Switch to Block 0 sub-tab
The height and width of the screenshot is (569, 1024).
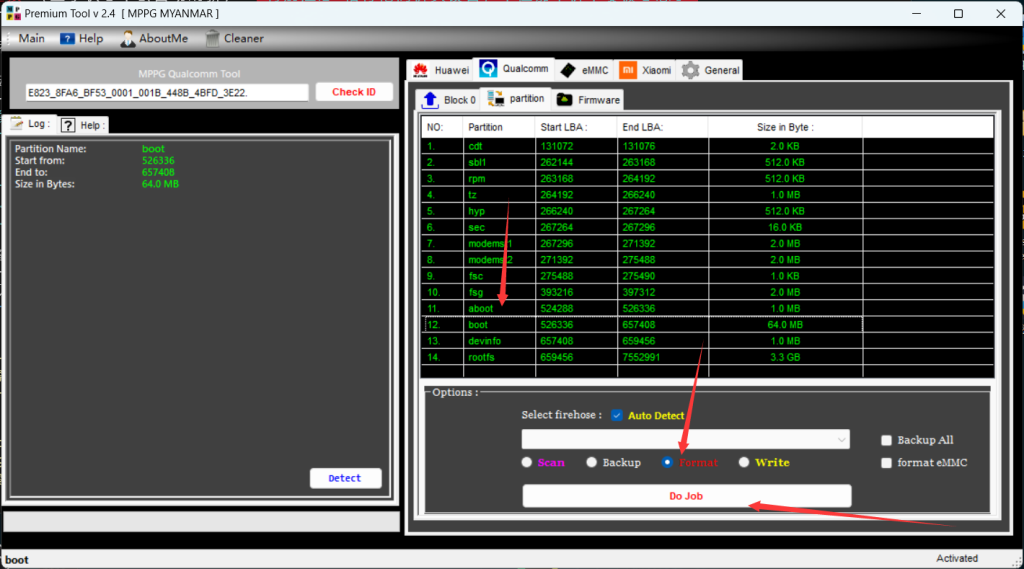pos(448,99)
